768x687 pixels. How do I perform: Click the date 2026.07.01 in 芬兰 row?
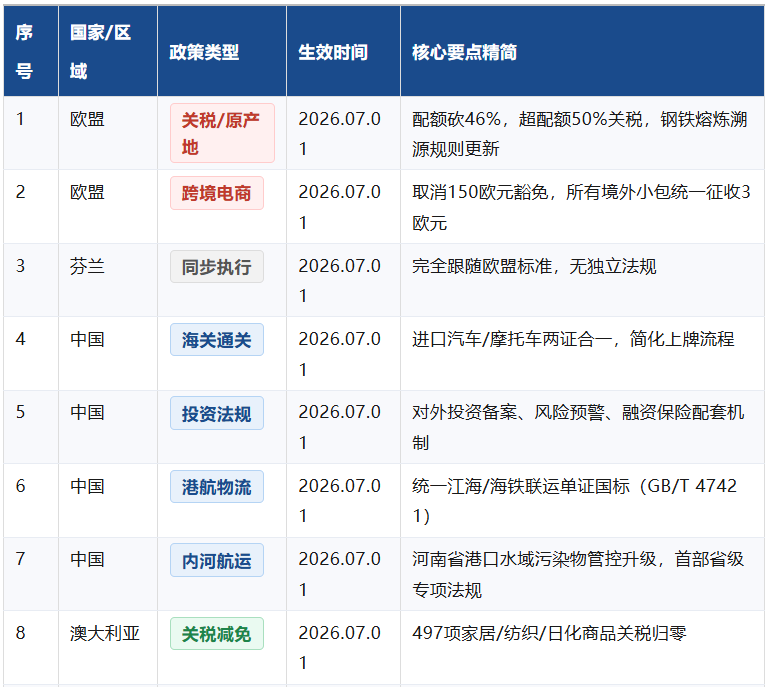339,280
